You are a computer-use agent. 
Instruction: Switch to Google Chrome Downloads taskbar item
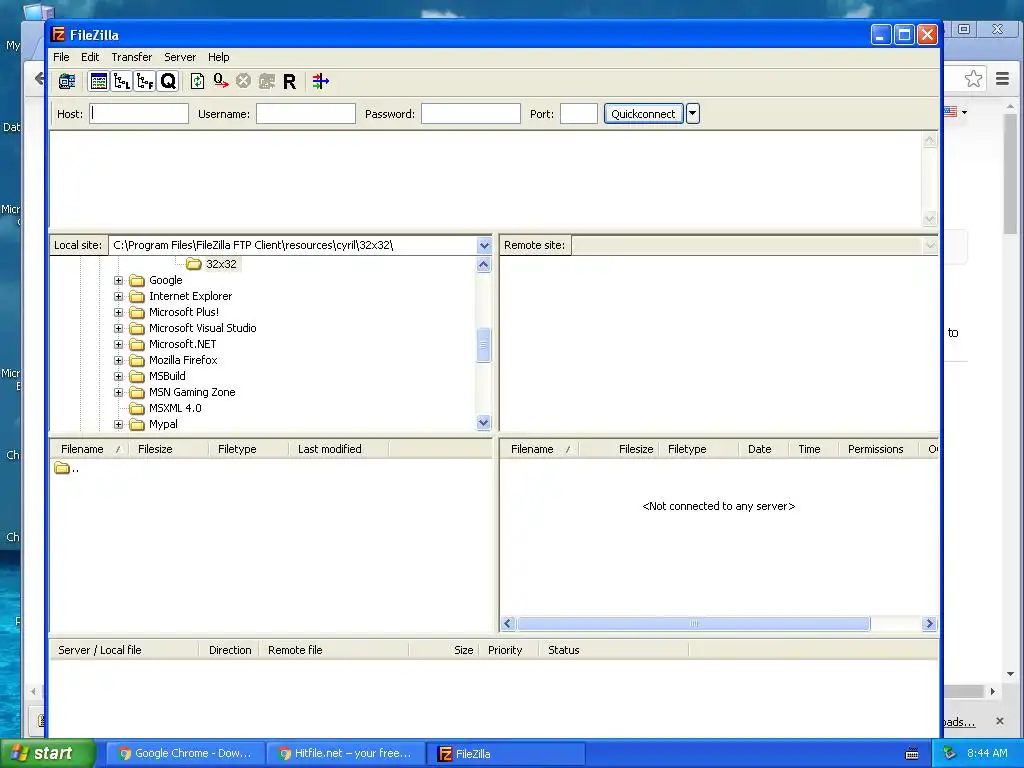[x=185, y=753]
